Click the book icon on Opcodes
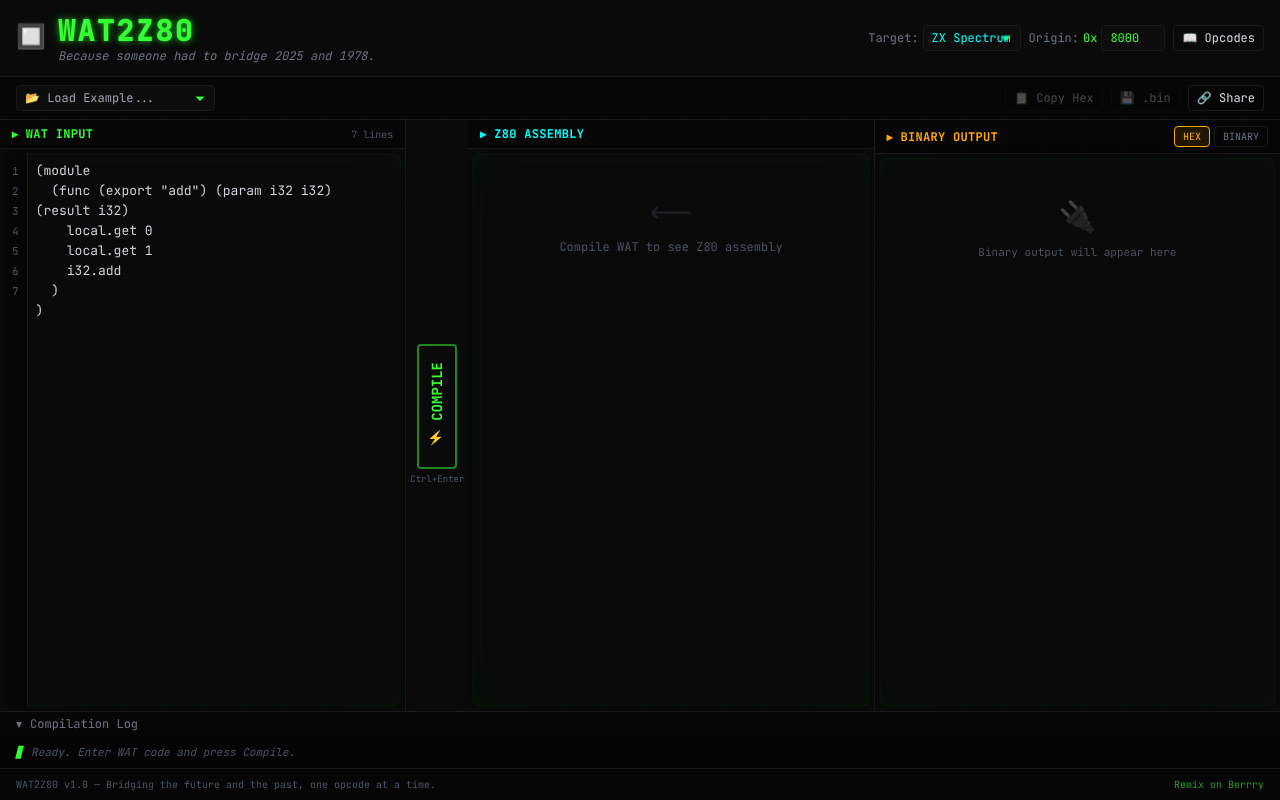 click(1190, 38)
